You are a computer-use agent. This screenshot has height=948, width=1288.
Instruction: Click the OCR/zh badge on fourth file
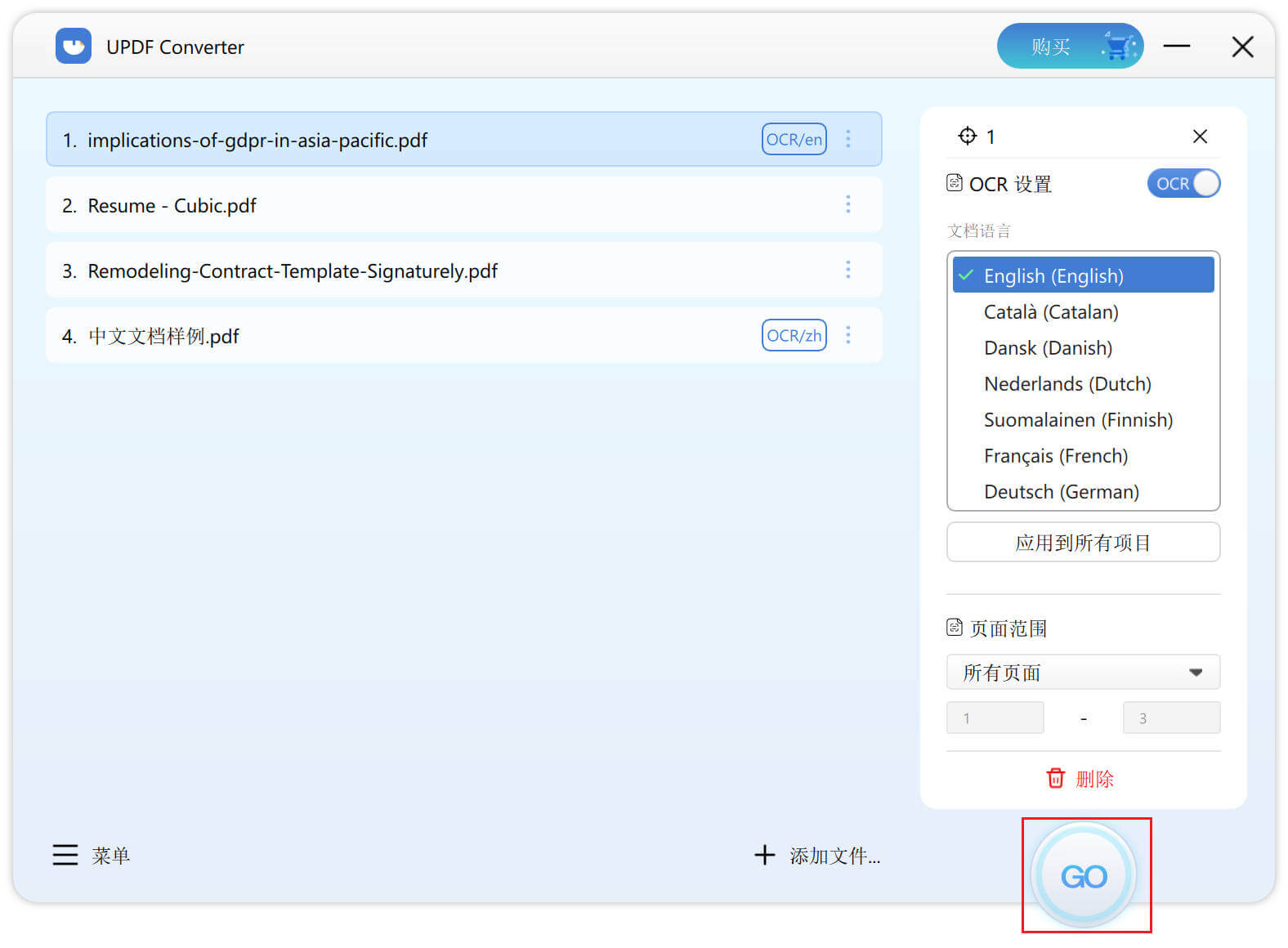coord(794,335)
